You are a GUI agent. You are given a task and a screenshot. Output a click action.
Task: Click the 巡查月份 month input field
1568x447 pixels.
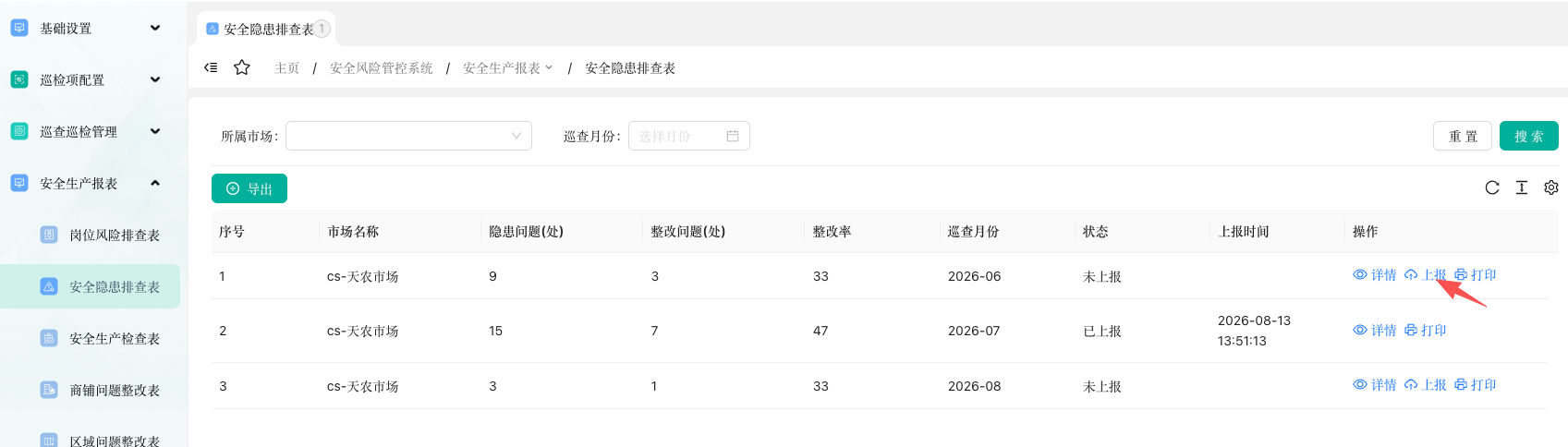(x=689, y=136)
